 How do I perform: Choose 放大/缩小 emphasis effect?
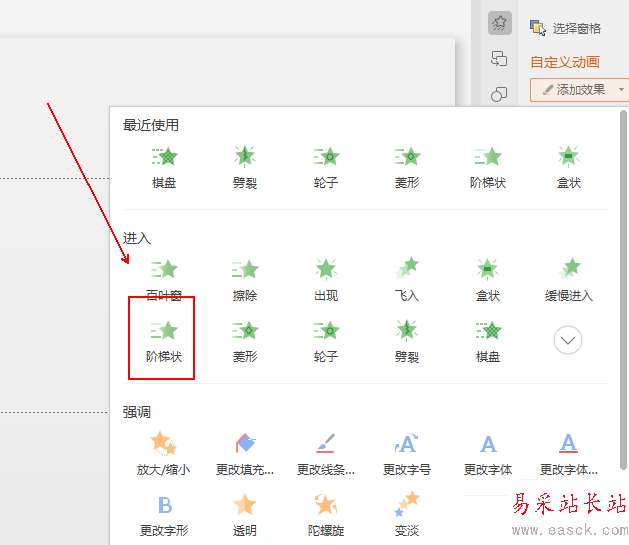163,453
